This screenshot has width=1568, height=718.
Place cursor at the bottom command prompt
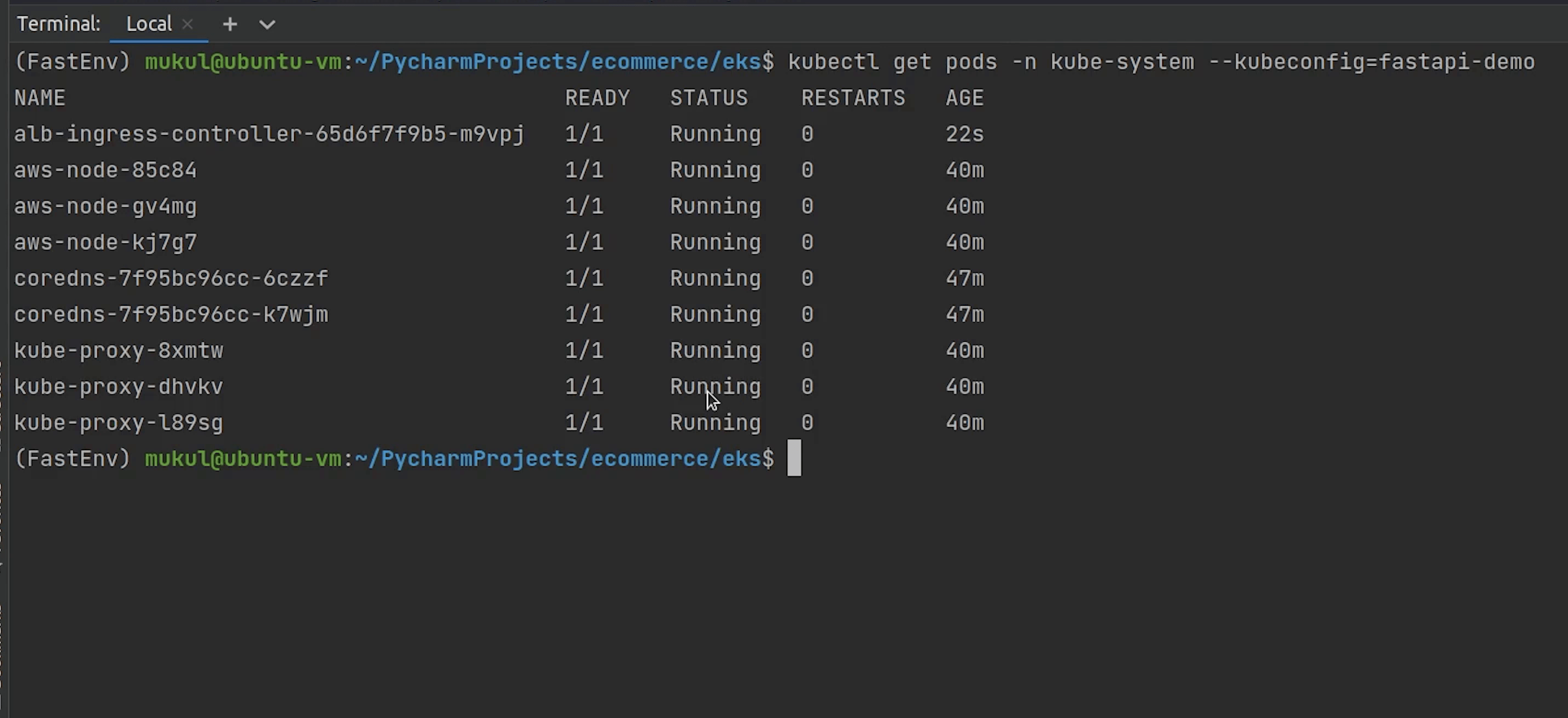tap(794, 458)
